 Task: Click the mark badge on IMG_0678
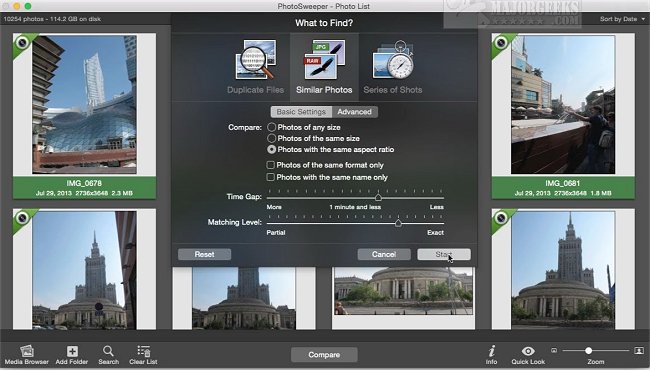22,42
